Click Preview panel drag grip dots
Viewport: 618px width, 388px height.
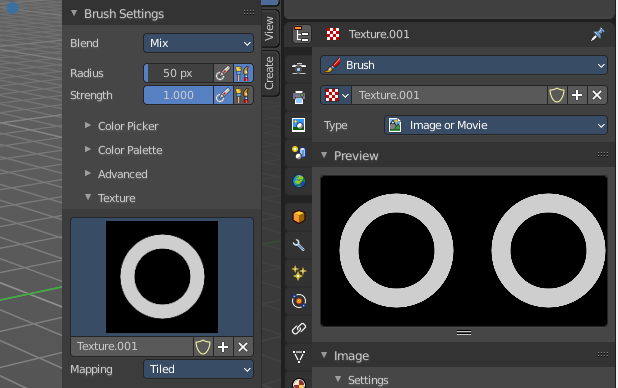pyautogui.click(x=603, y=155)
